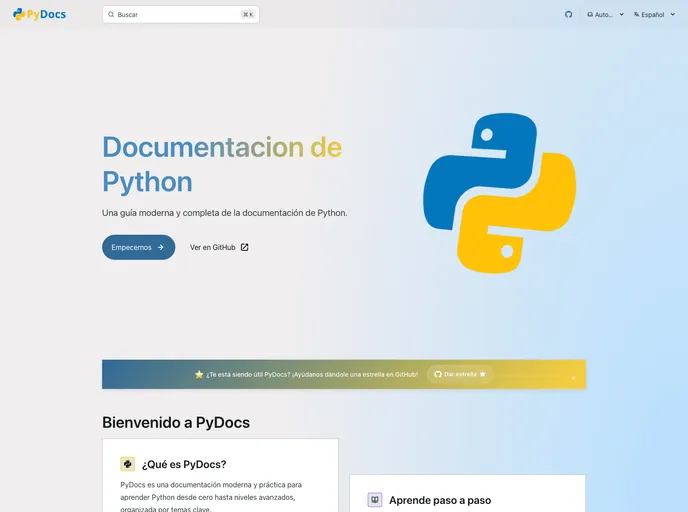
Task: Click the external link icon beside GitHub
Action: pyautogui.click(x=244, y=247)
